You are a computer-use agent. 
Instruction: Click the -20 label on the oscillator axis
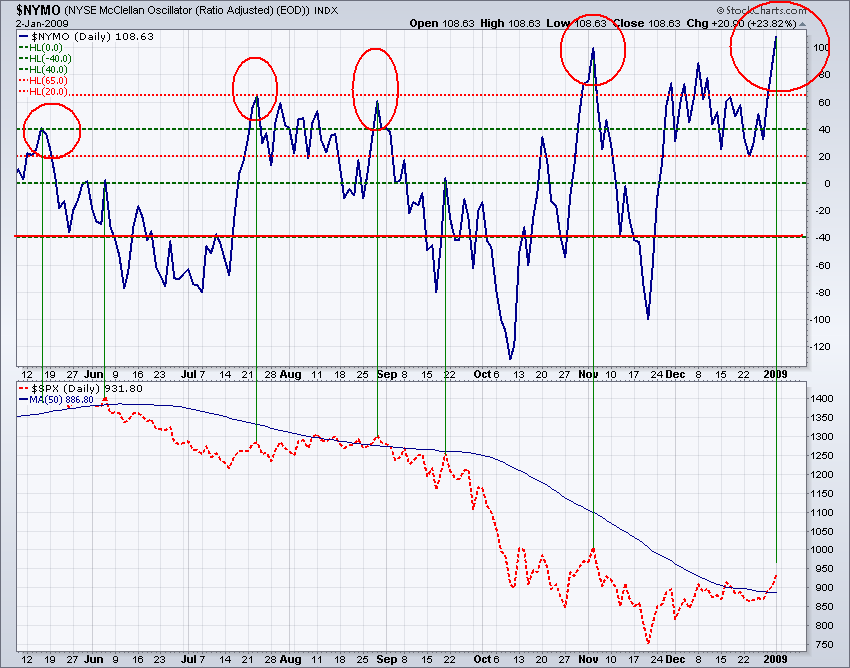[822, 211]
